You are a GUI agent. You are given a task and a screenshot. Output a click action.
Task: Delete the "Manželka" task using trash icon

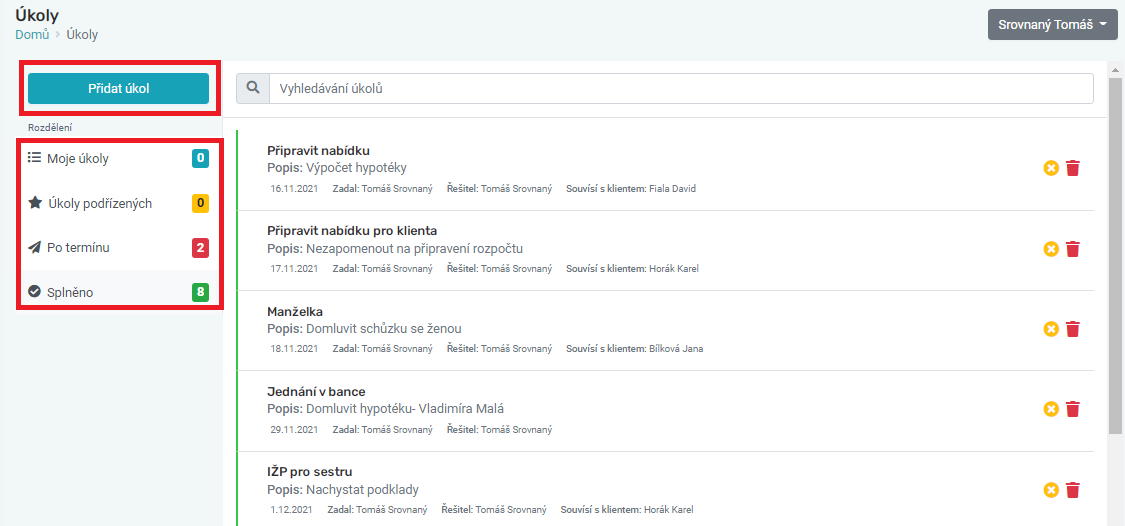[1073, 329]
